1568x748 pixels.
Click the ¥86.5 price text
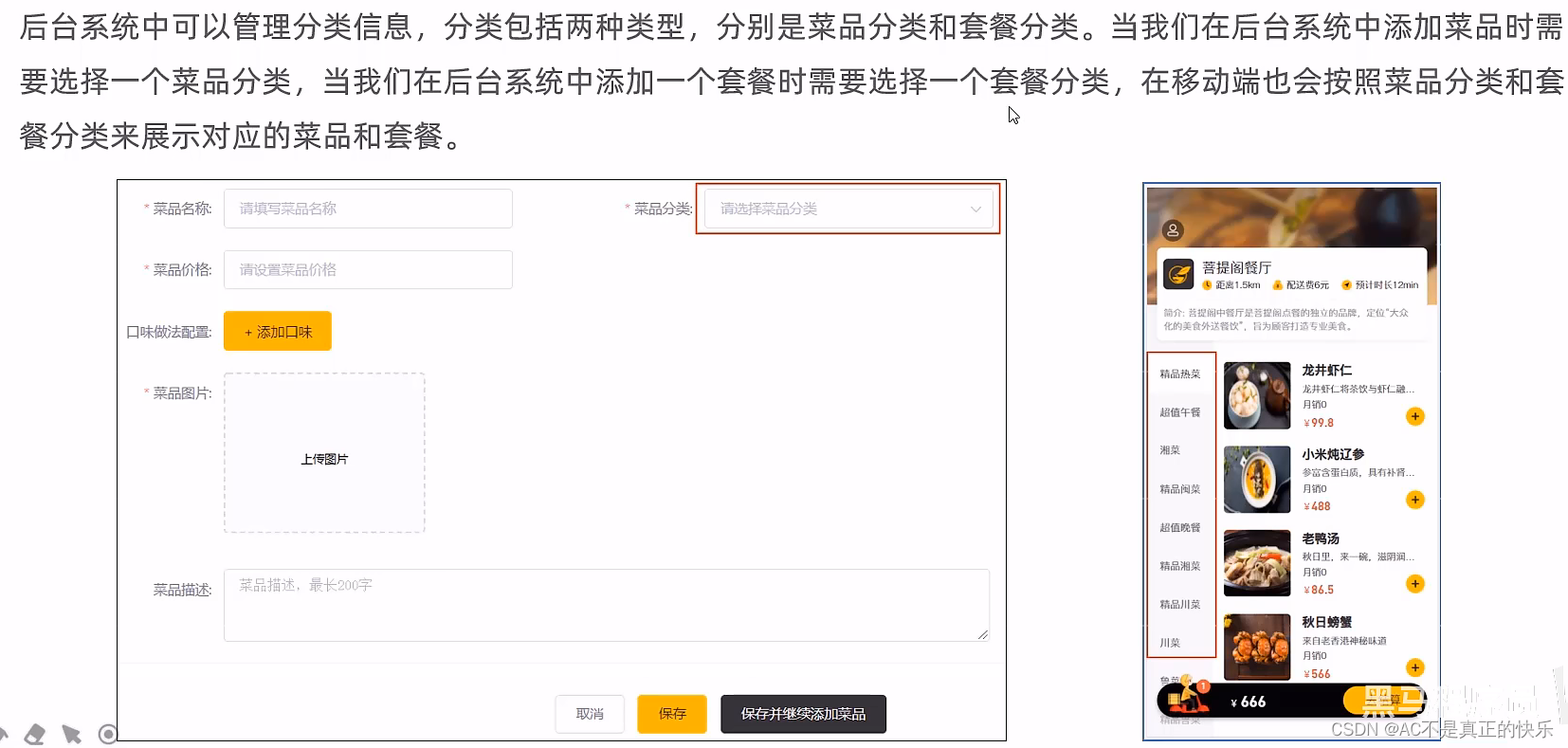coord(1319,590)
